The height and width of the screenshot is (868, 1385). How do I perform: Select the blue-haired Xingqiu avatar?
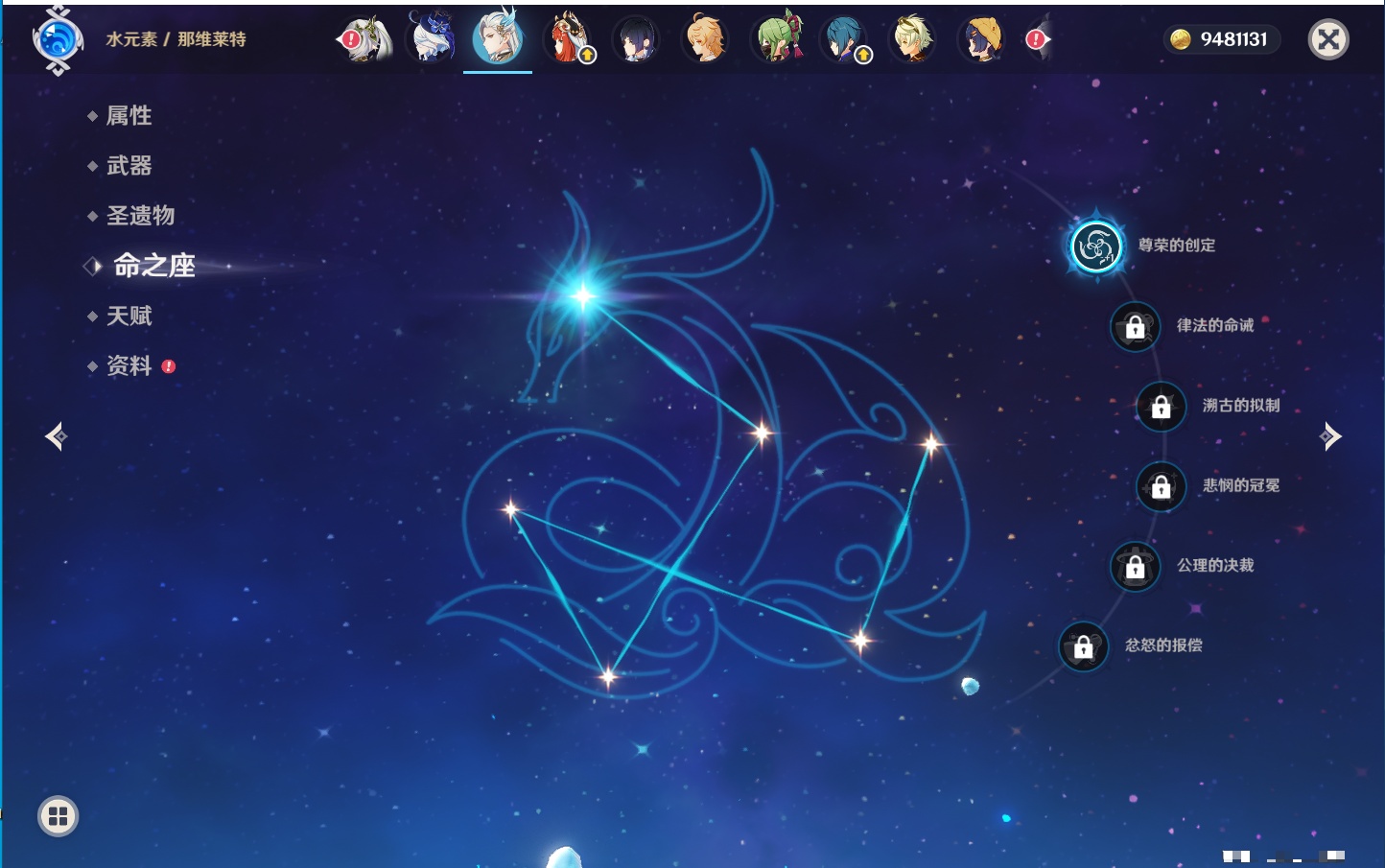coord(845,39)
